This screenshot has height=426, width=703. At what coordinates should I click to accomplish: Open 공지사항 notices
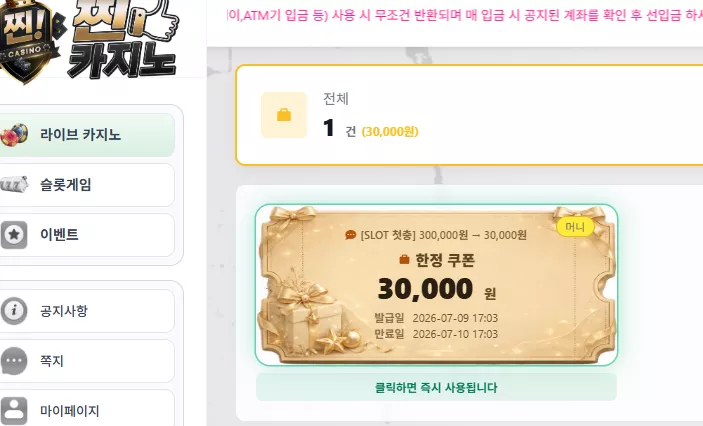[x=87, y=311]
